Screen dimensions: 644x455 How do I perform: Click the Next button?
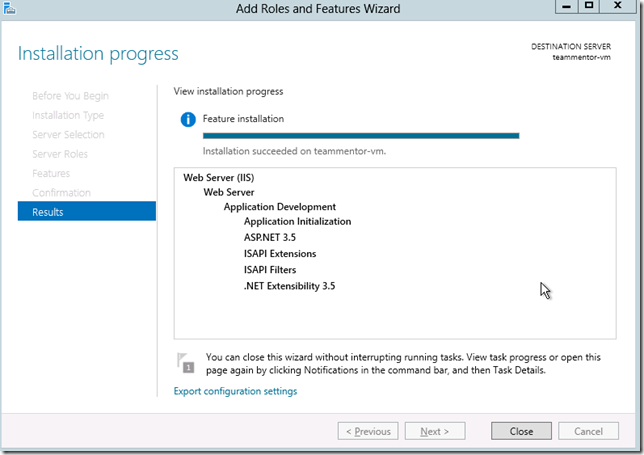435,431
